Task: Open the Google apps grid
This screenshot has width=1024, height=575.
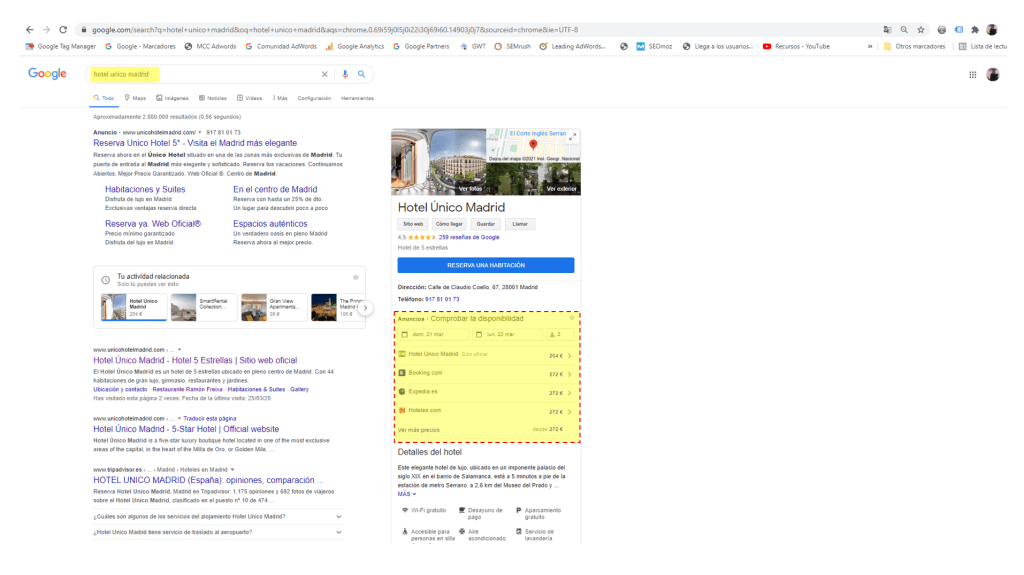Action: tap(972, 74)
